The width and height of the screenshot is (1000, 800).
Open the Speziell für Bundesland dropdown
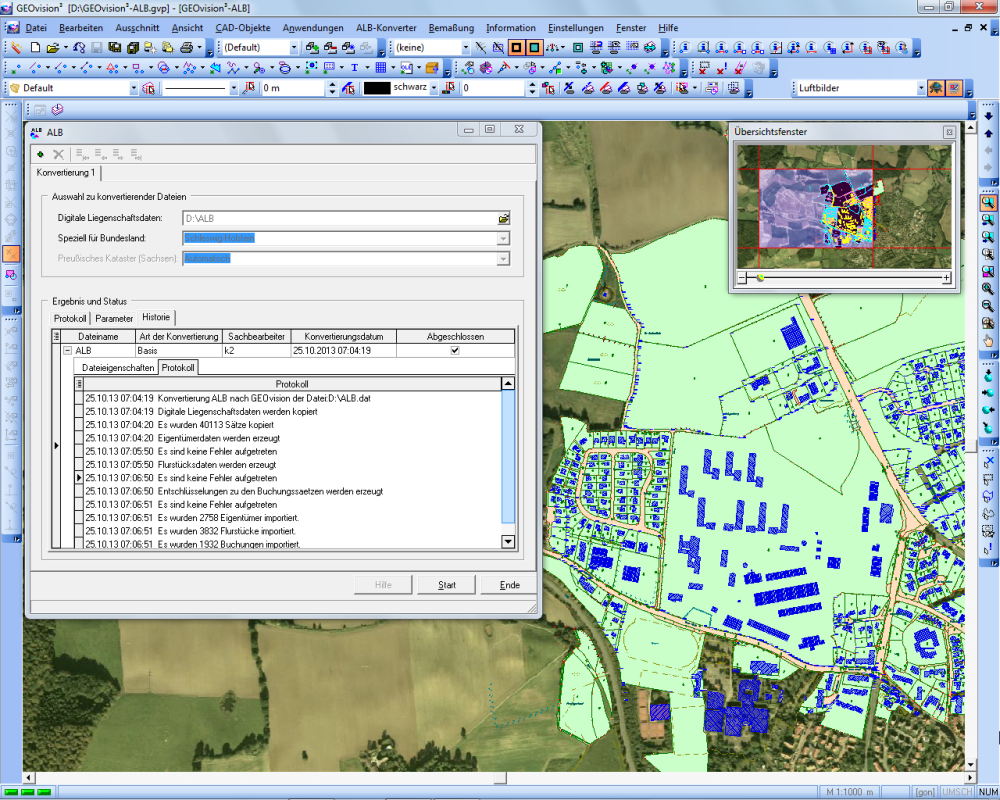coord(503,239)
